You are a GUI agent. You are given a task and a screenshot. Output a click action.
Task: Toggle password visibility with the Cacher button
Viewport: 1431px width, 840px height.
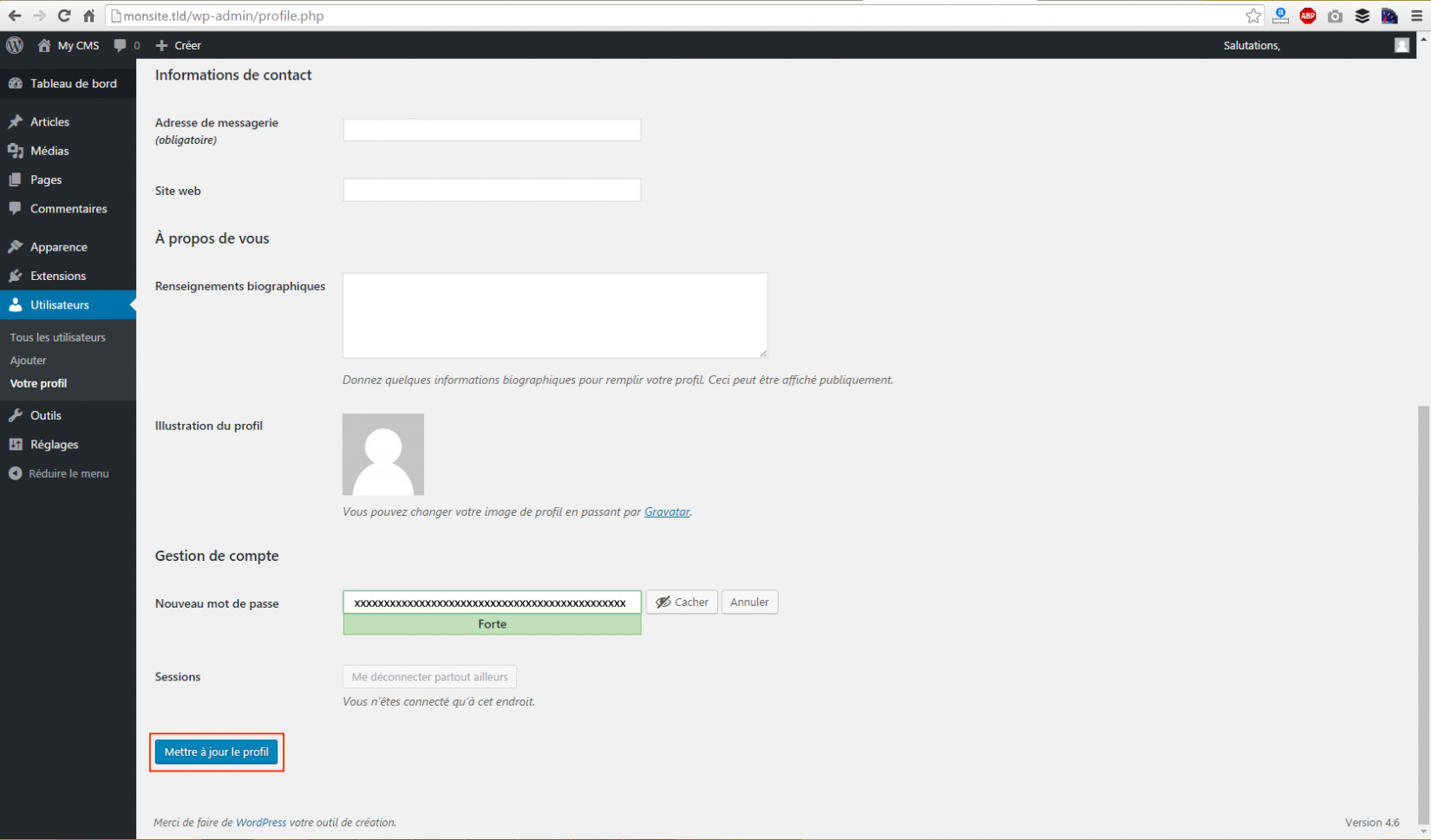pyautogui.click(x=682, y=602)
